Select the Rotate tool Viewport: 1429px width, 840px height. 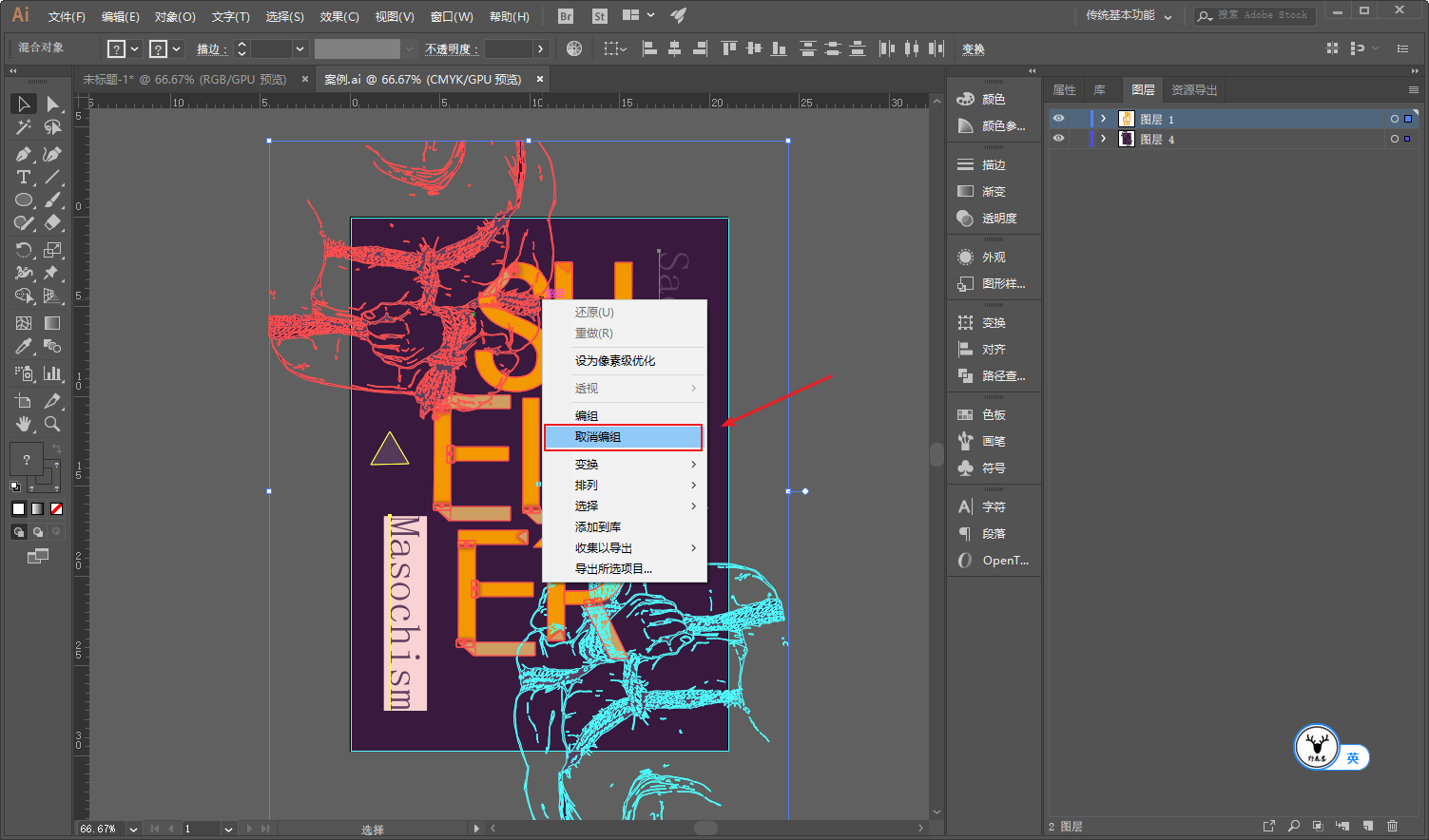24,250
